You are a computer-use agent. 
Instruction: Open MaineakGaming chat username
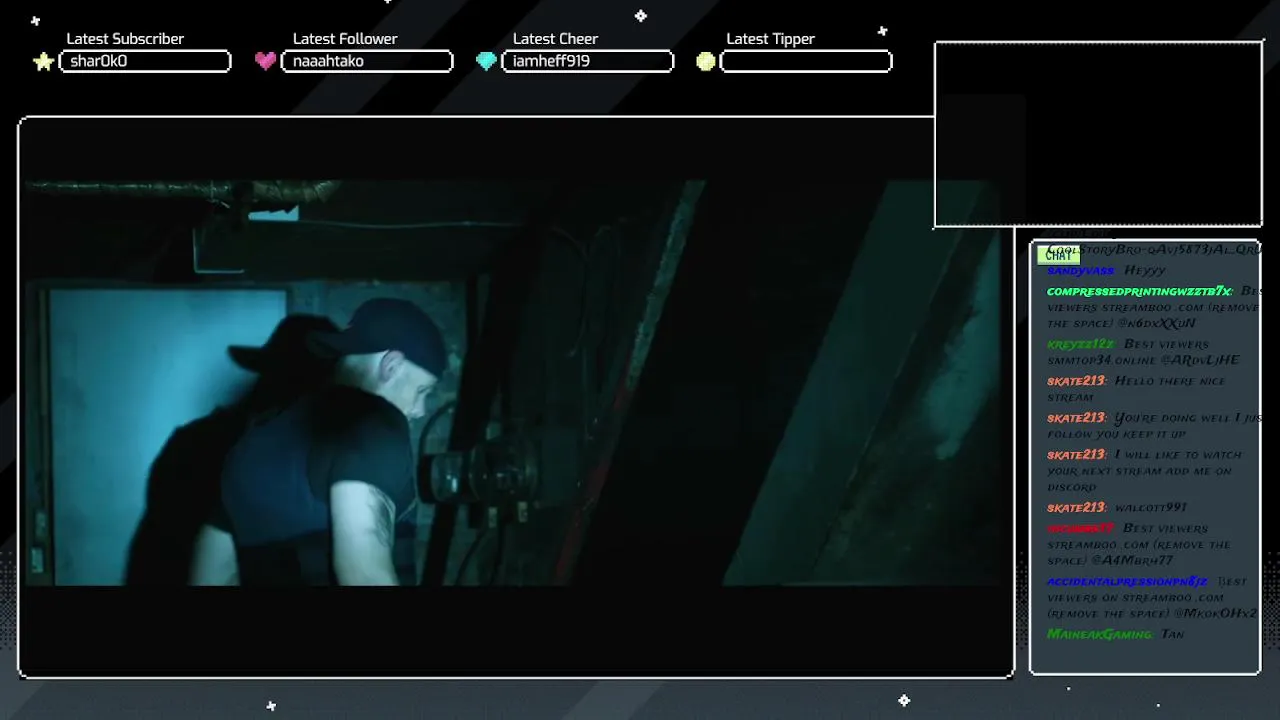coord(1099,635)
